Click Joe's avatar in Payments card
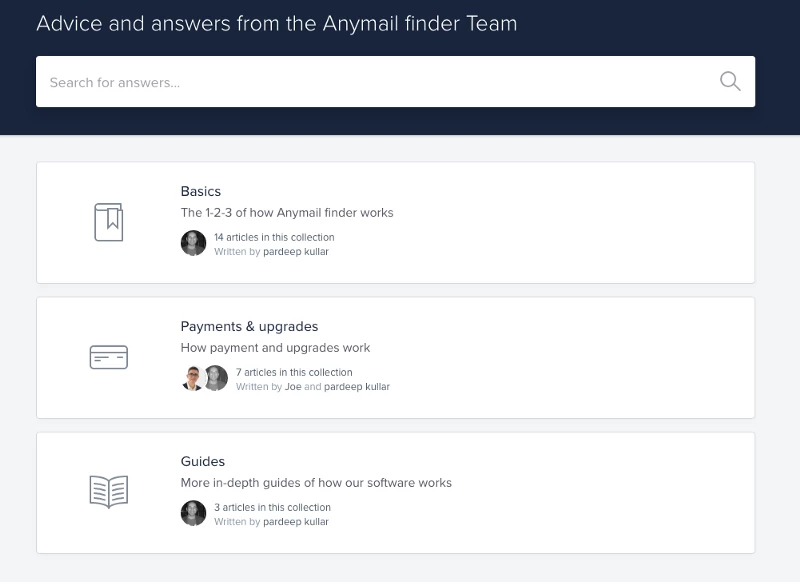 [192, 378]
